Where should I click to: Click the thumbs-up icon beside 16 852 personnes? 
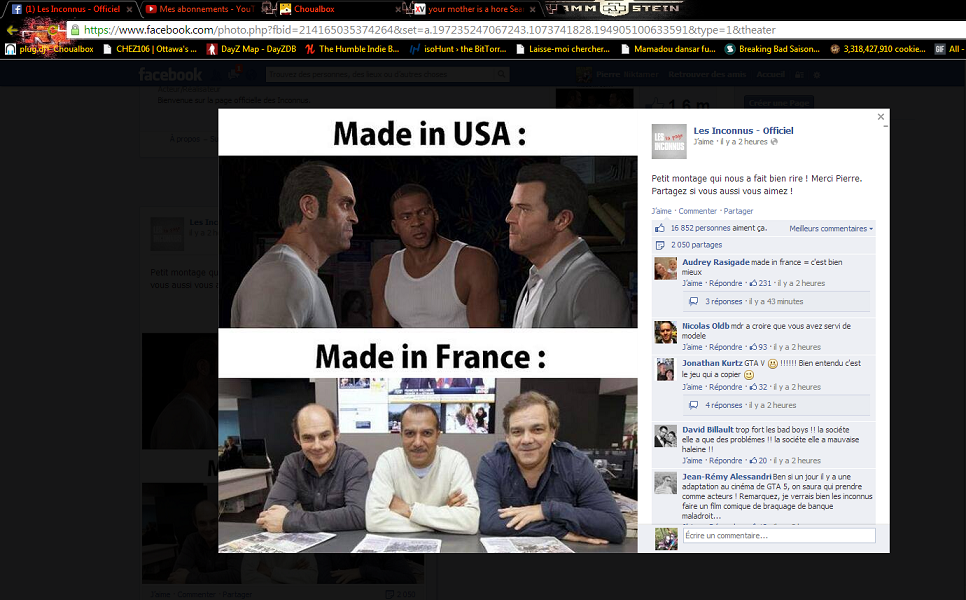coord(660,228)
